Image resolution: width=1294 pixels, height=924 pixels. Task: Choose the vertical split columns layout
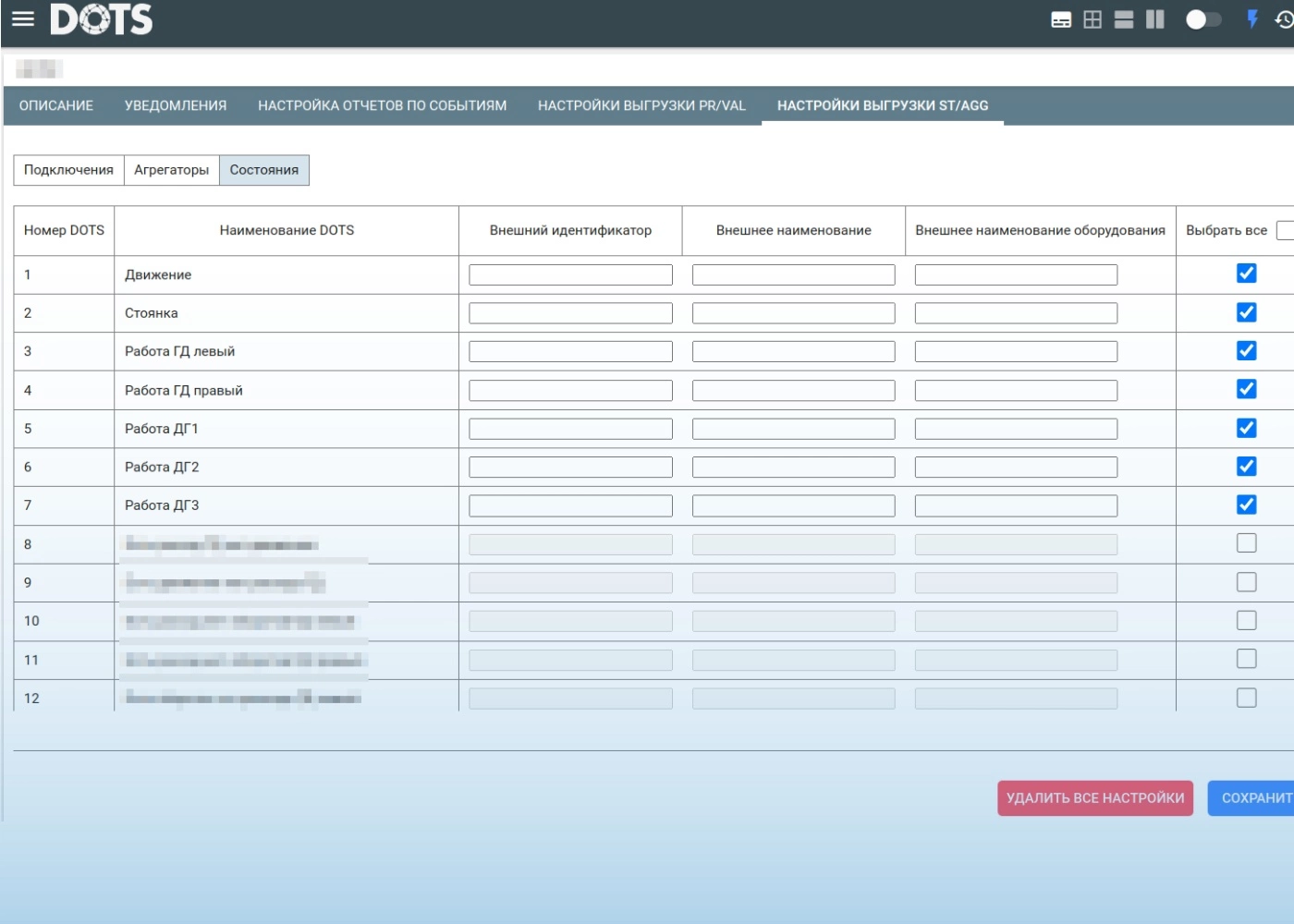(1155, 20)
